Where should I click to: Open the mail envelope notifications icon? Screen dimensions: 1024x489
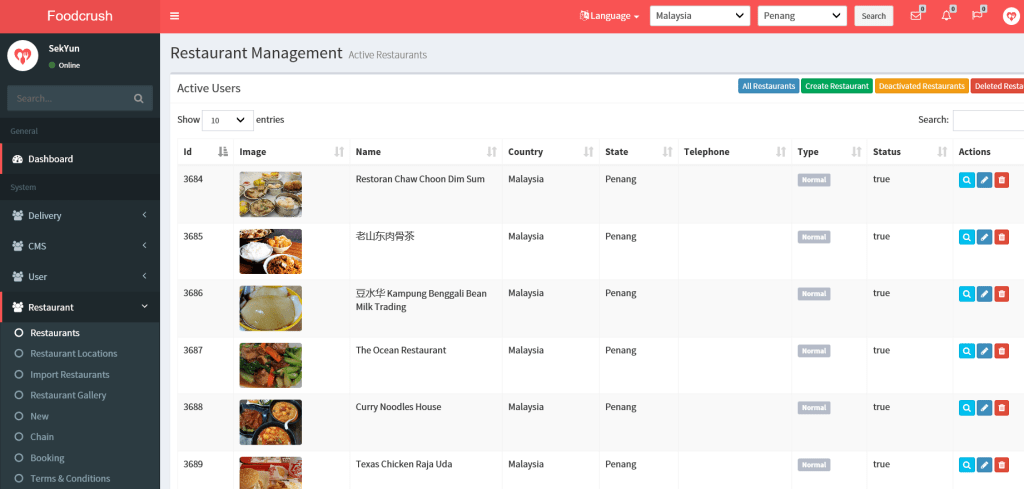(915, 15)
